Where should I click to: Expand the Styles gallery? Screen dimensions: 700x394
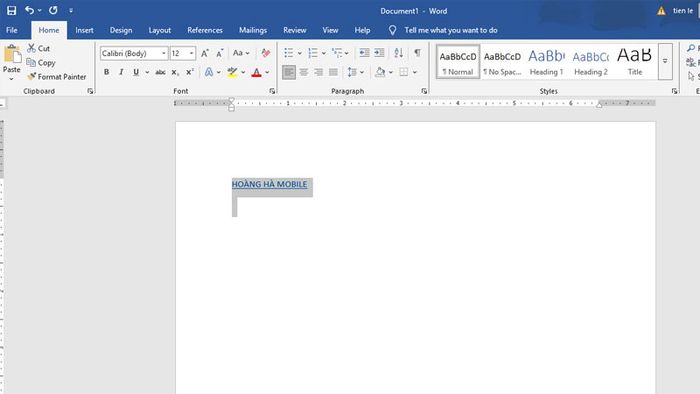(665, 62)
